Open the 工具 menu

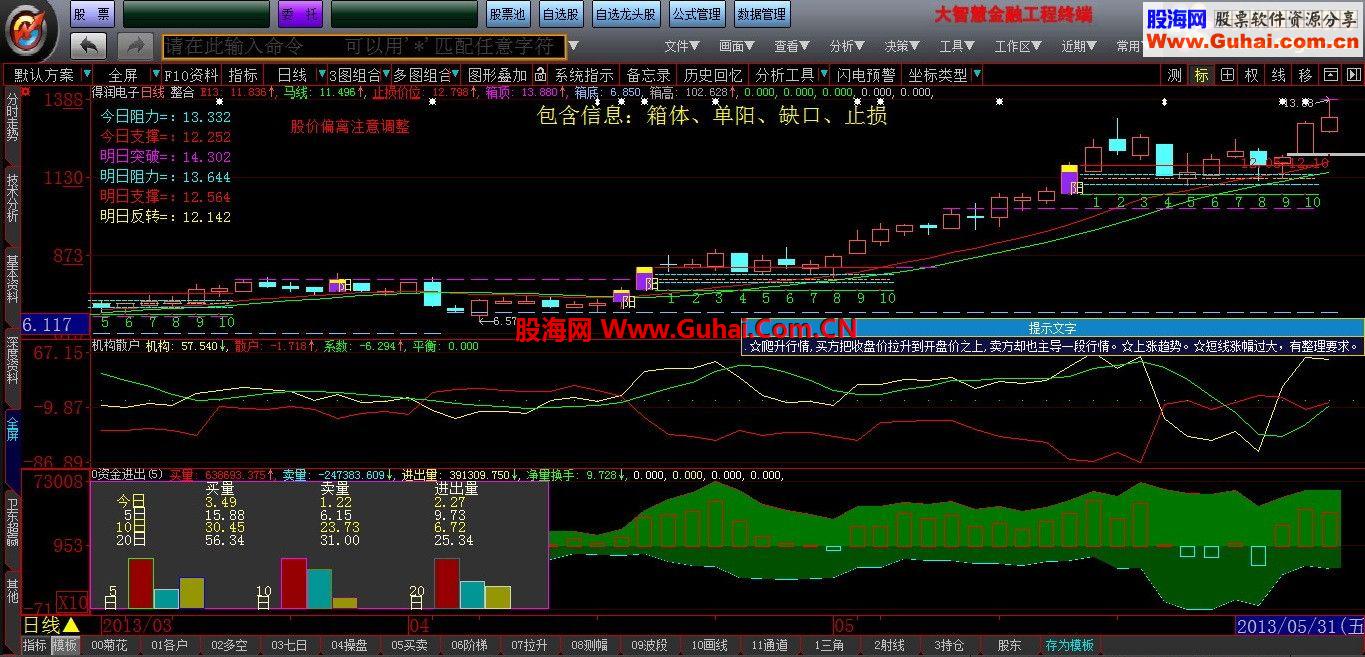(956, 46)
